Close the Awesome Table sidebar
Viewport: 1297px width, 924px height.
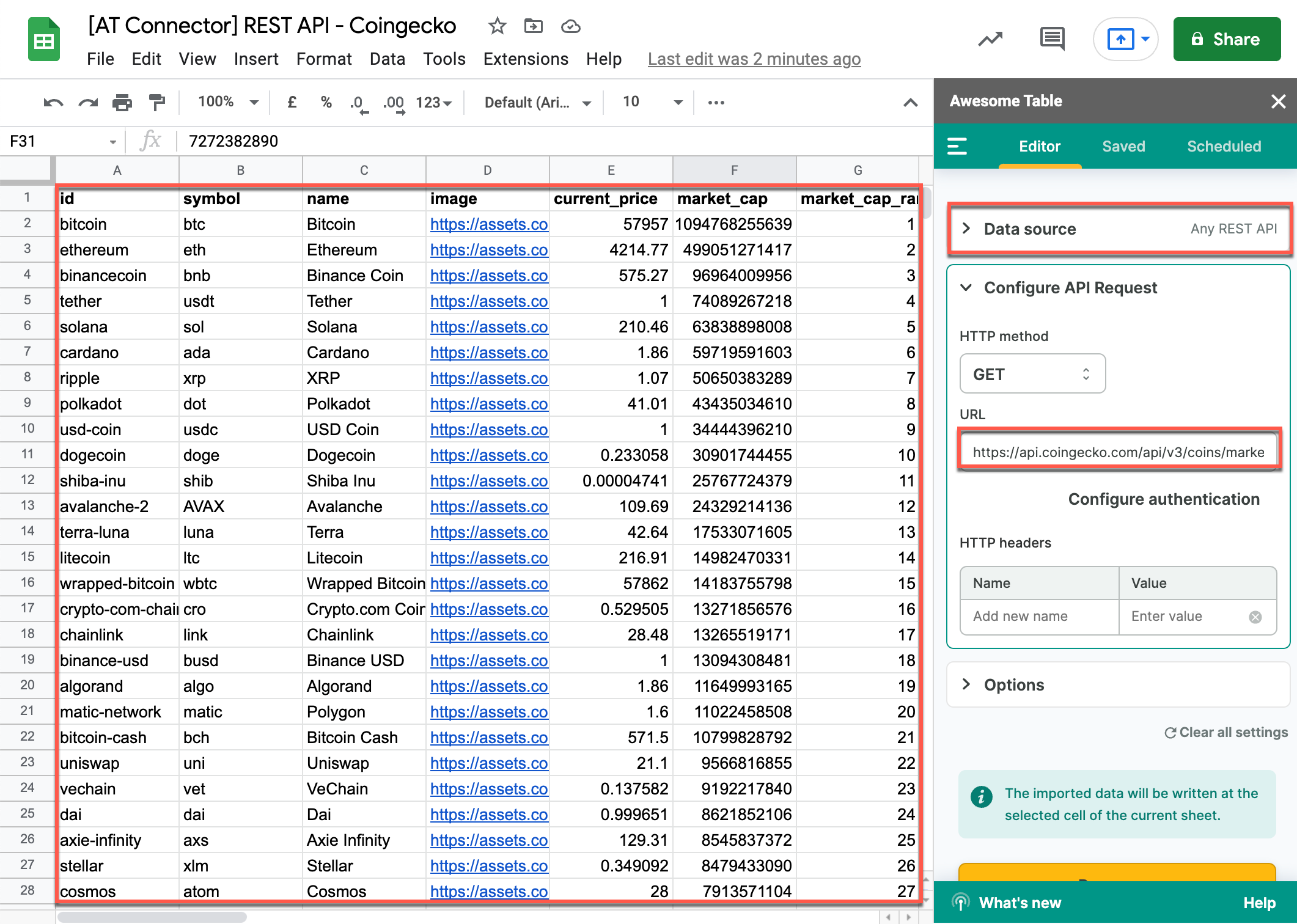1278,101
